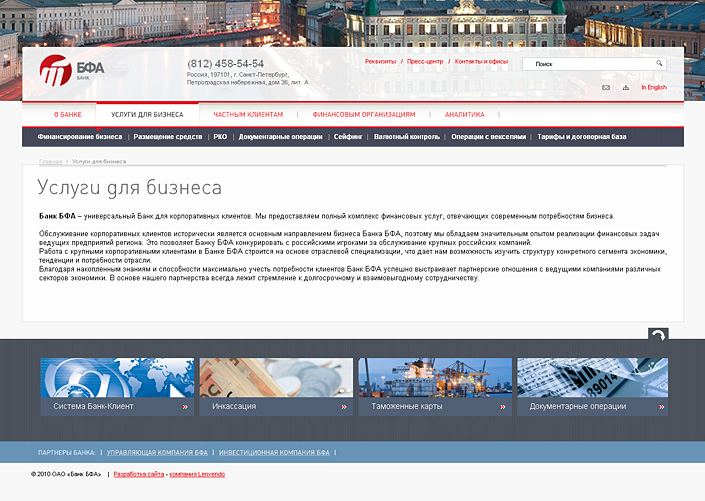Open Сейфинг submenu item
The image size is (705, 501).
coord(348,137)
